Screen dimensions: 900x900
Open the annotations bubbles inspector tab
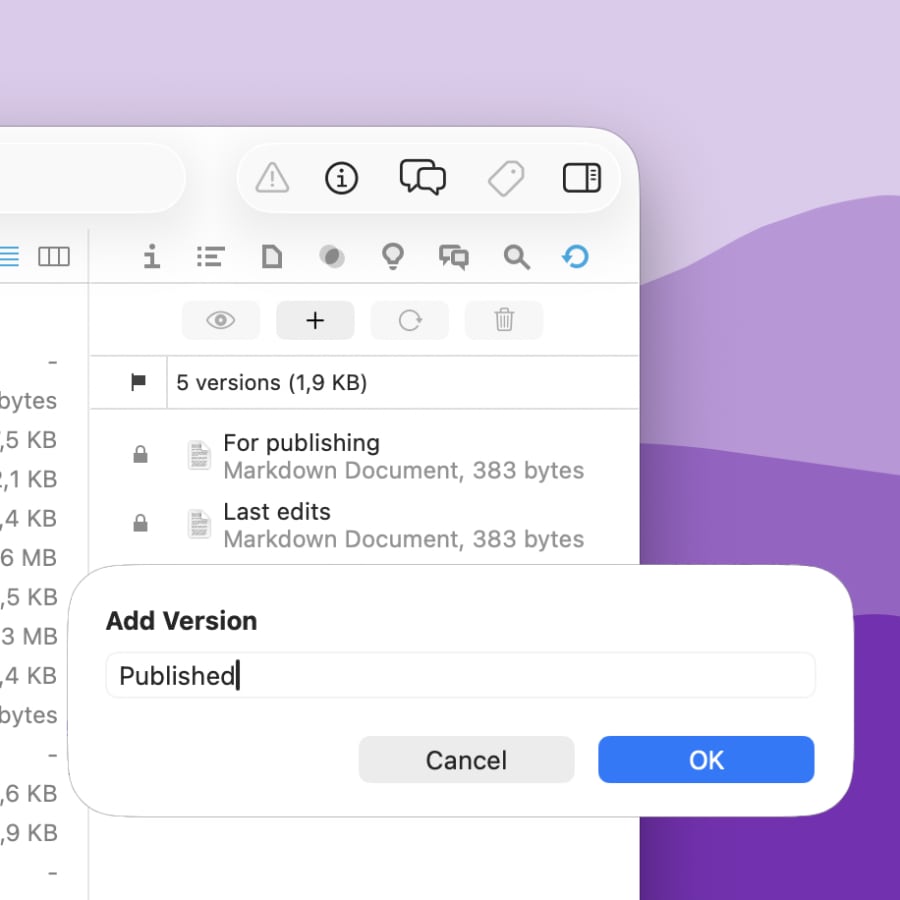point(454,257)
